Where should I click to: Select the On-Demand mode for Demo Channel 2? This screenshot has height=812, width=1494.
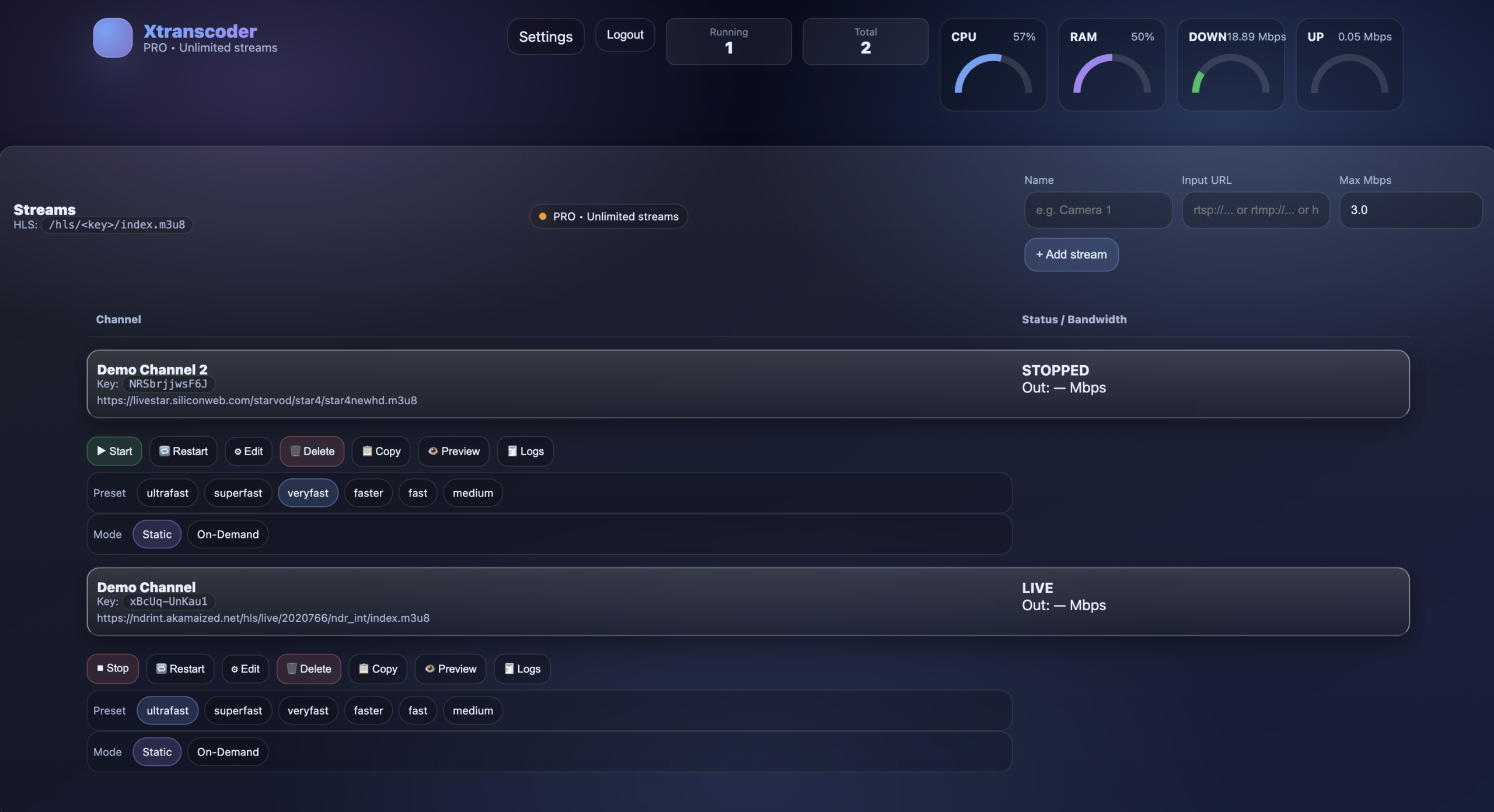coord(228,534)
